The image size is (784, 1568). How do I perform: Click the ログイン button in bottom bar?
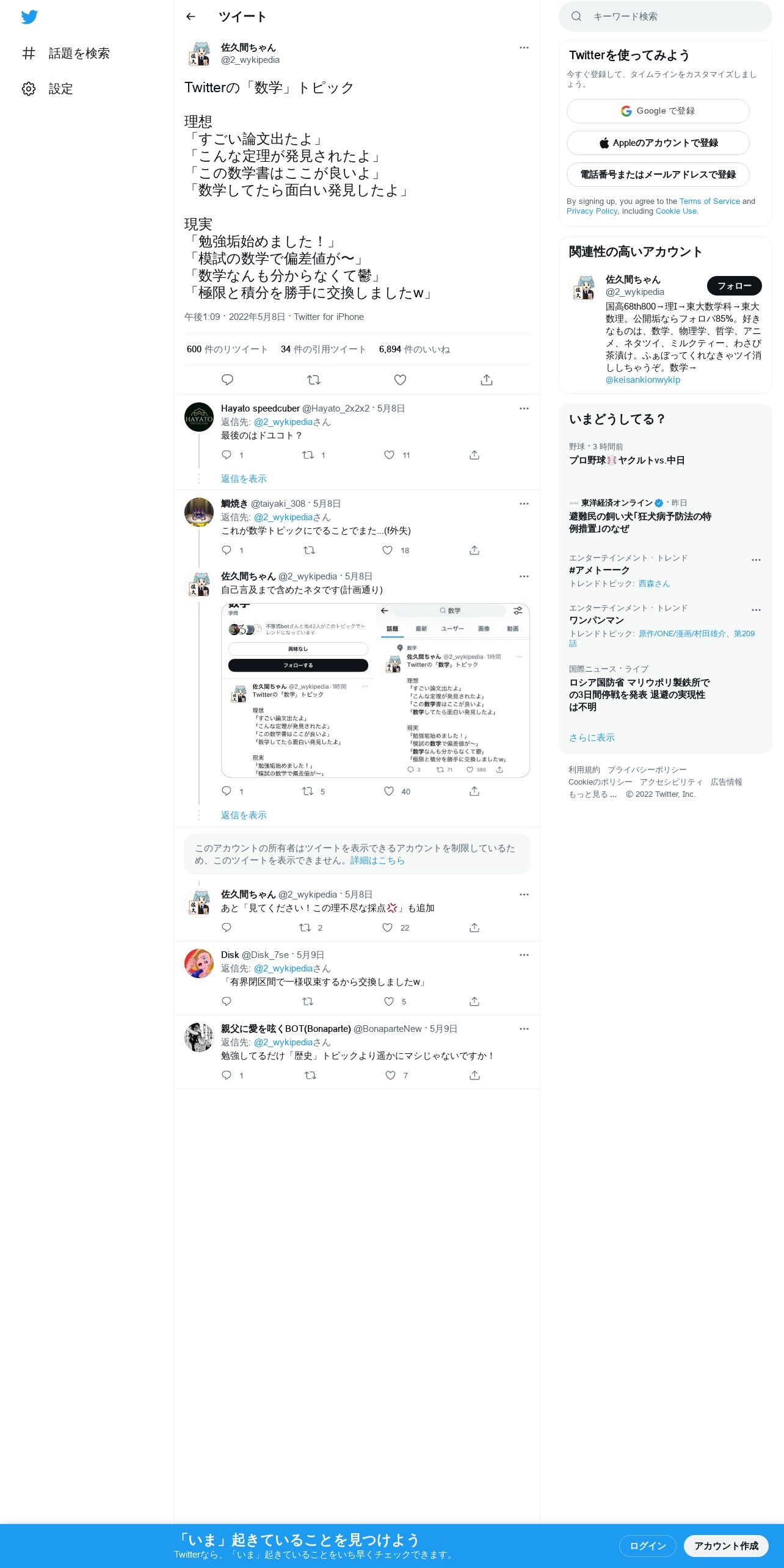click(647, 1545)
